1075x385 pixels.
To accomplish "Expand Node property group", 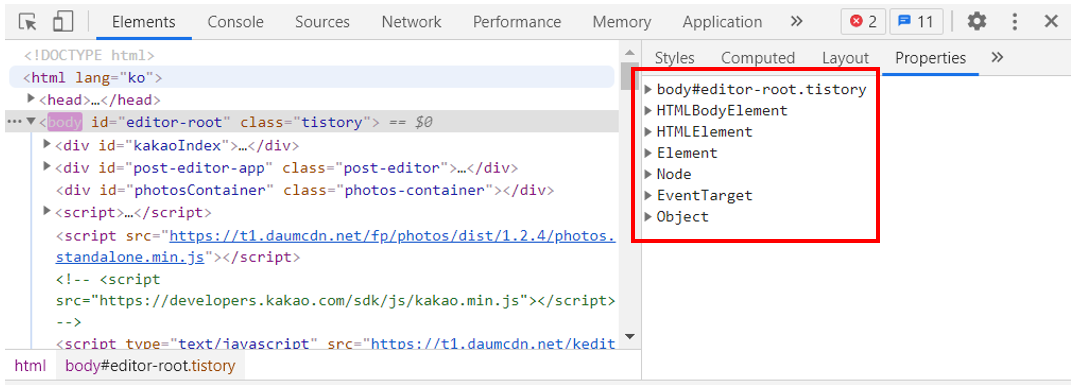I will tap(649, 174).
